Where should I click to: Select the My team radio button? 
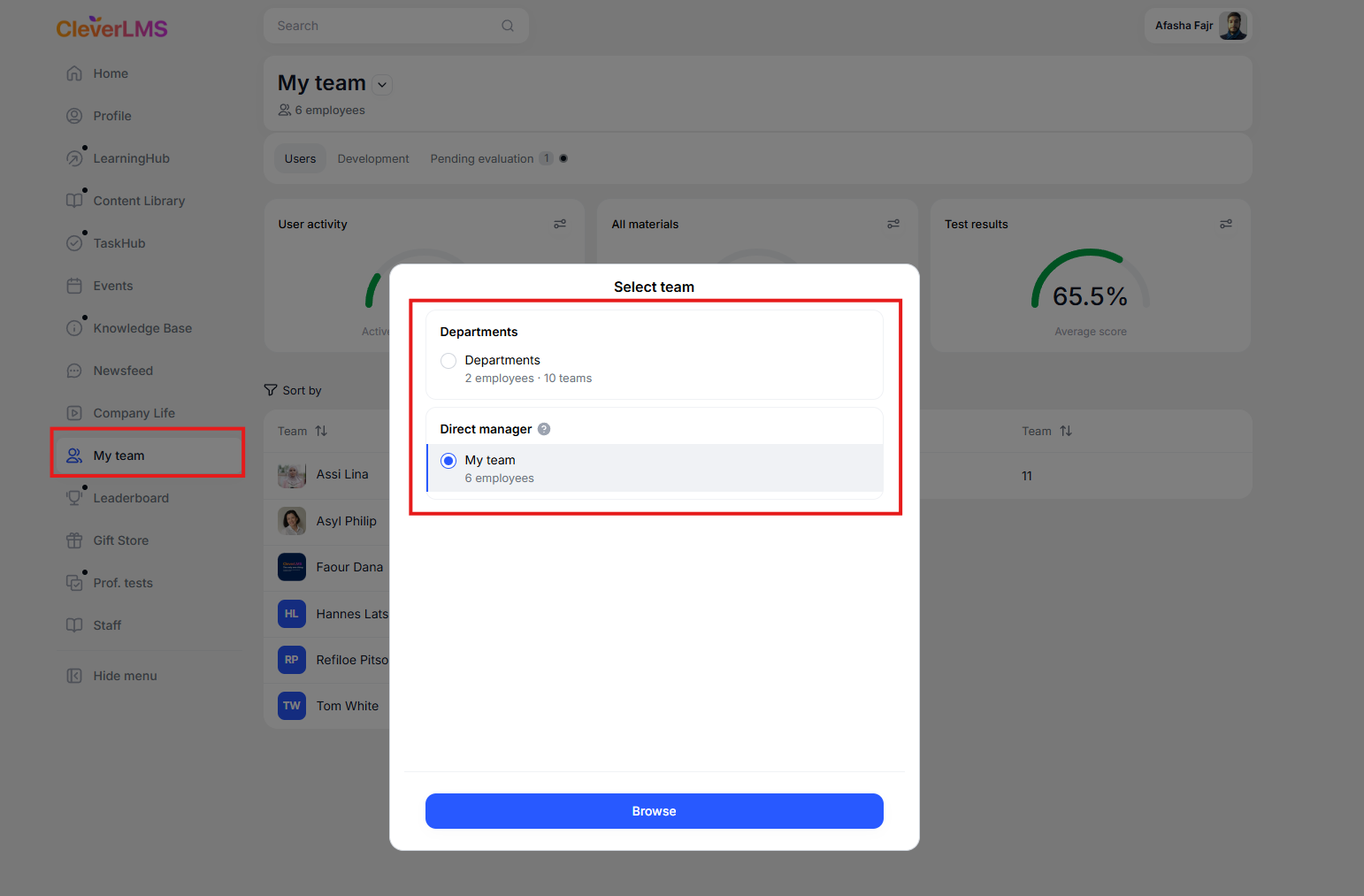(x=448, y=461)
